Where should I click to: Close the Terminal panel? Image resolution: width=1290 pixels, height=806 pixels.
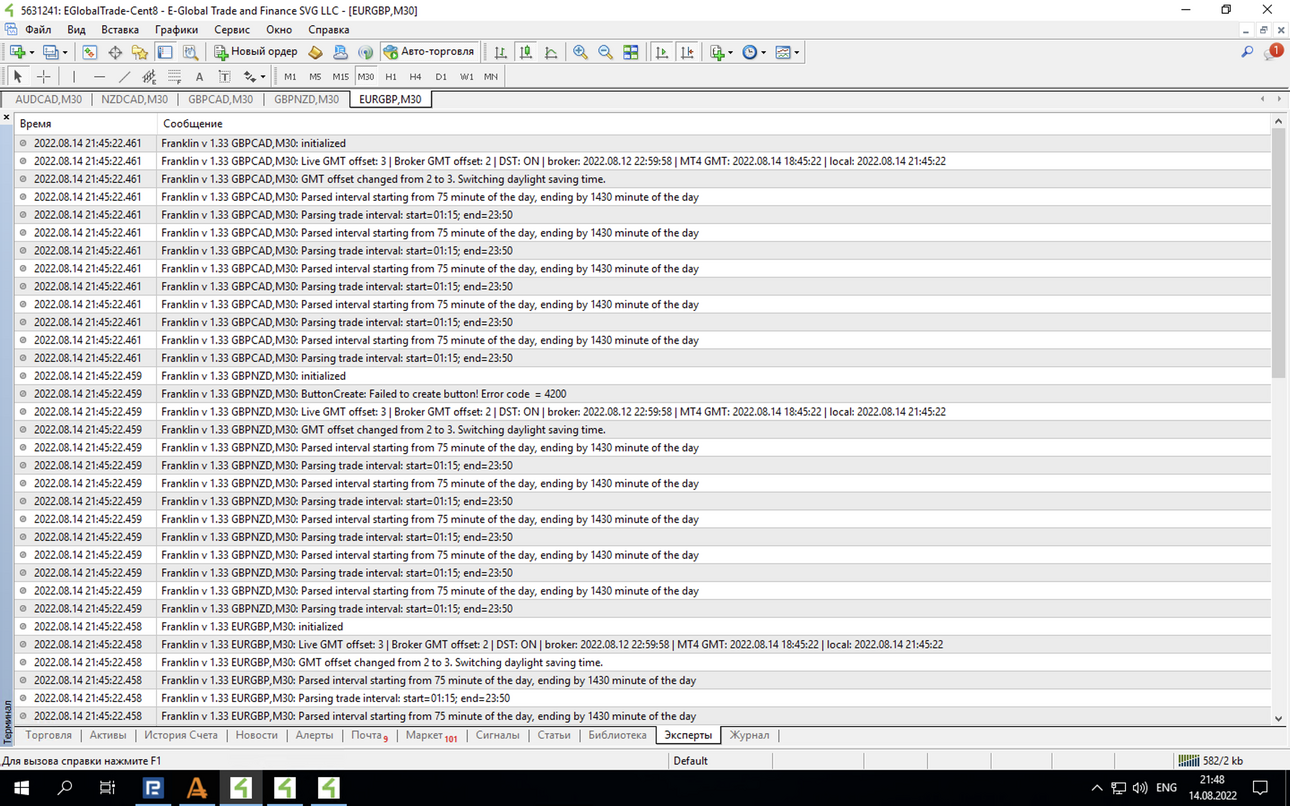pos(6,118)
